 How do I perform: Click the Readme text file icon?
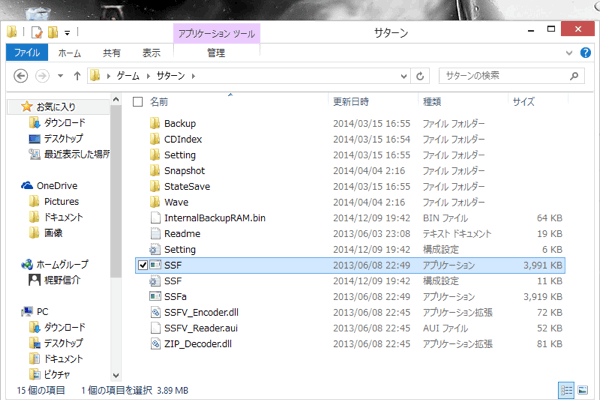[154, 233]
